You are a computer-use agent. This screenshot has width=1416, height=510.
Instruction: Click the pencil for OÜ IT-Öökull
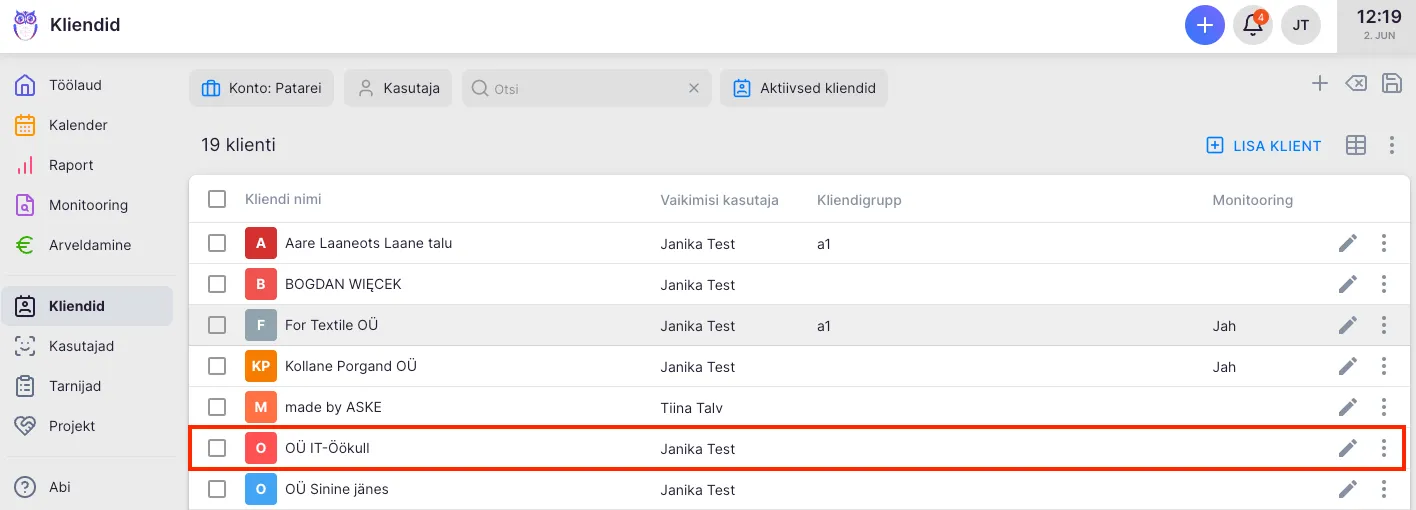pos(1347,448)
